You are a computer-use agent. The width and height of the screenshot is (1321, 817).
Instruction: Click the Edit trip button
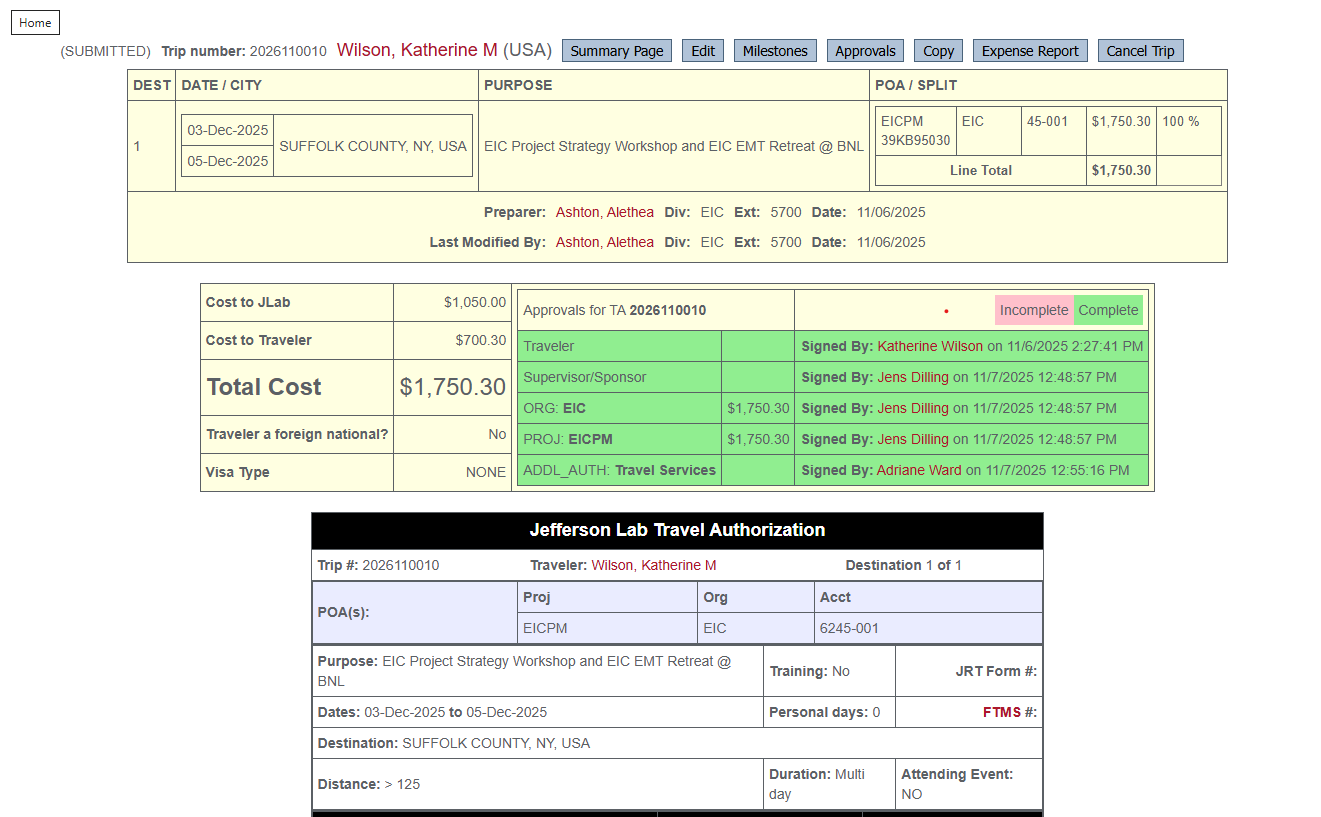(x=703, y=51)
